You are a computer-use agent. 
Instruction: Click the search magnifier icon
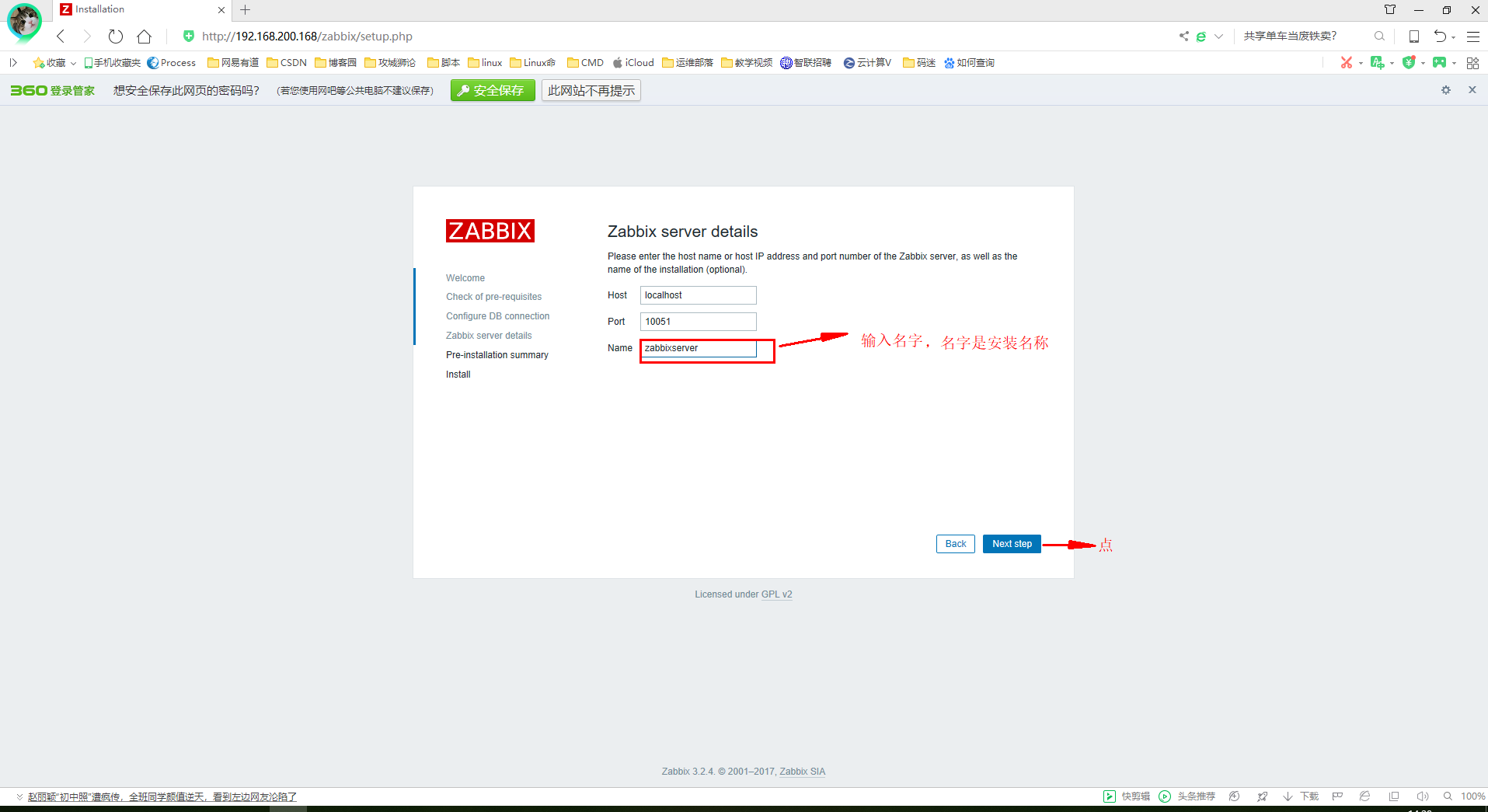1379,36
